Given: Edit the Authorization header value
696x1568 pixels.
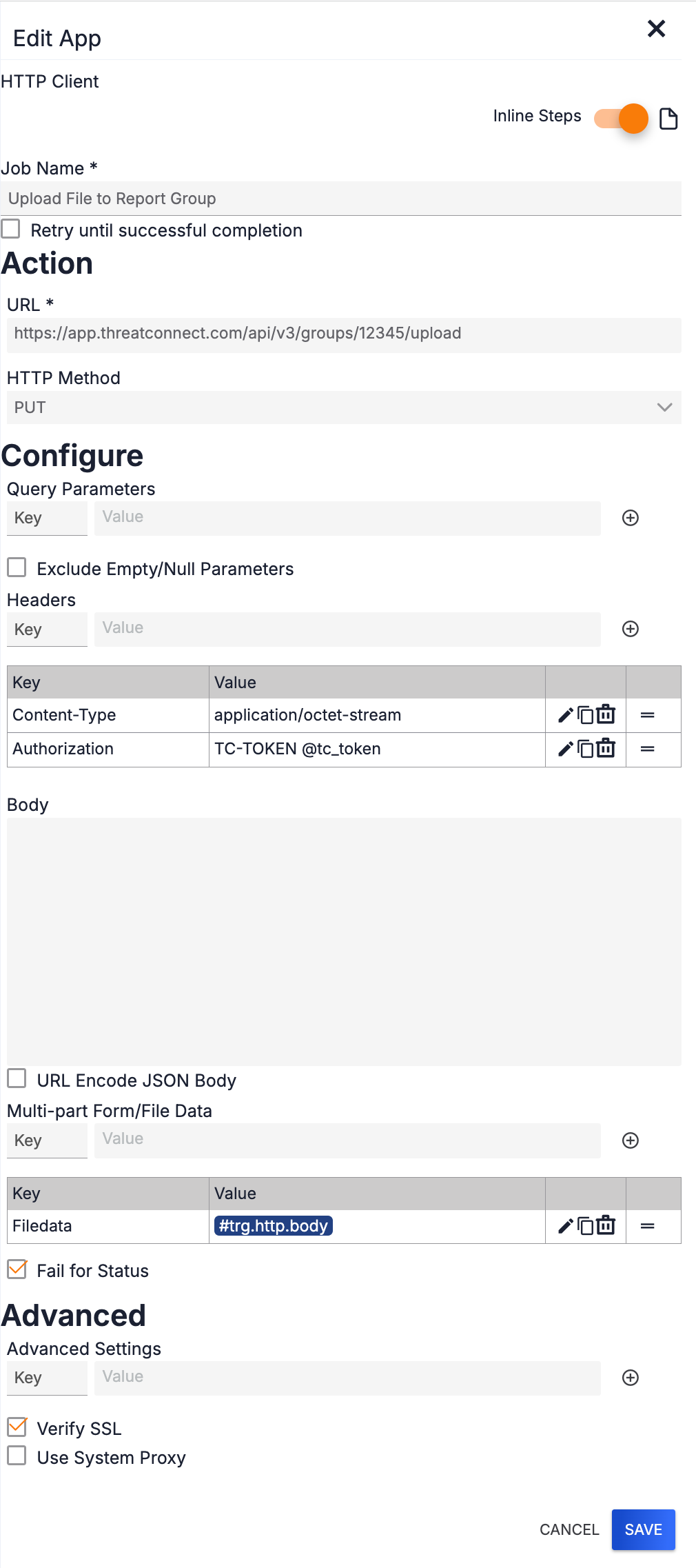Looking at the screenshot, I should pyautogui.click(x=565, y=750).
